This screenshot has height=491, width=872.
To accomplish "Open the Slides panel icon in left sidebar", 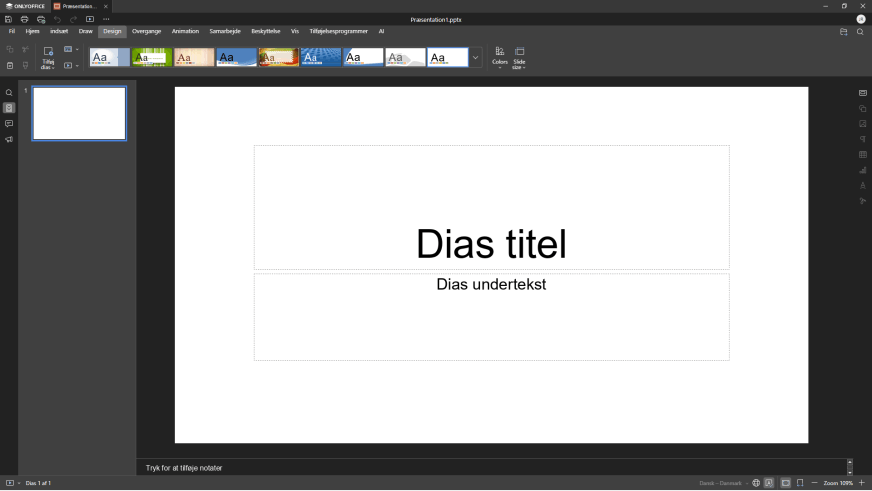I will pyautogui.click(x=9, y=108).
